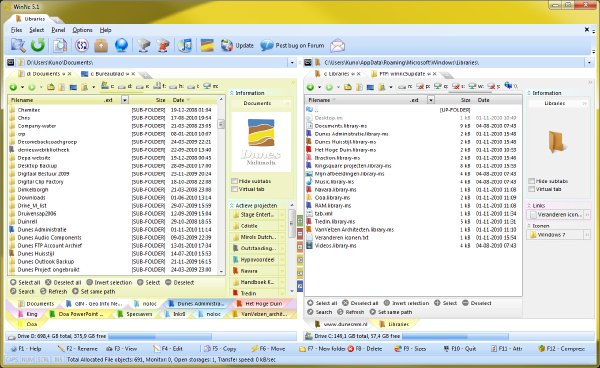Click F7 New folder button
This screenshot has width=600, height=368.
322,348
